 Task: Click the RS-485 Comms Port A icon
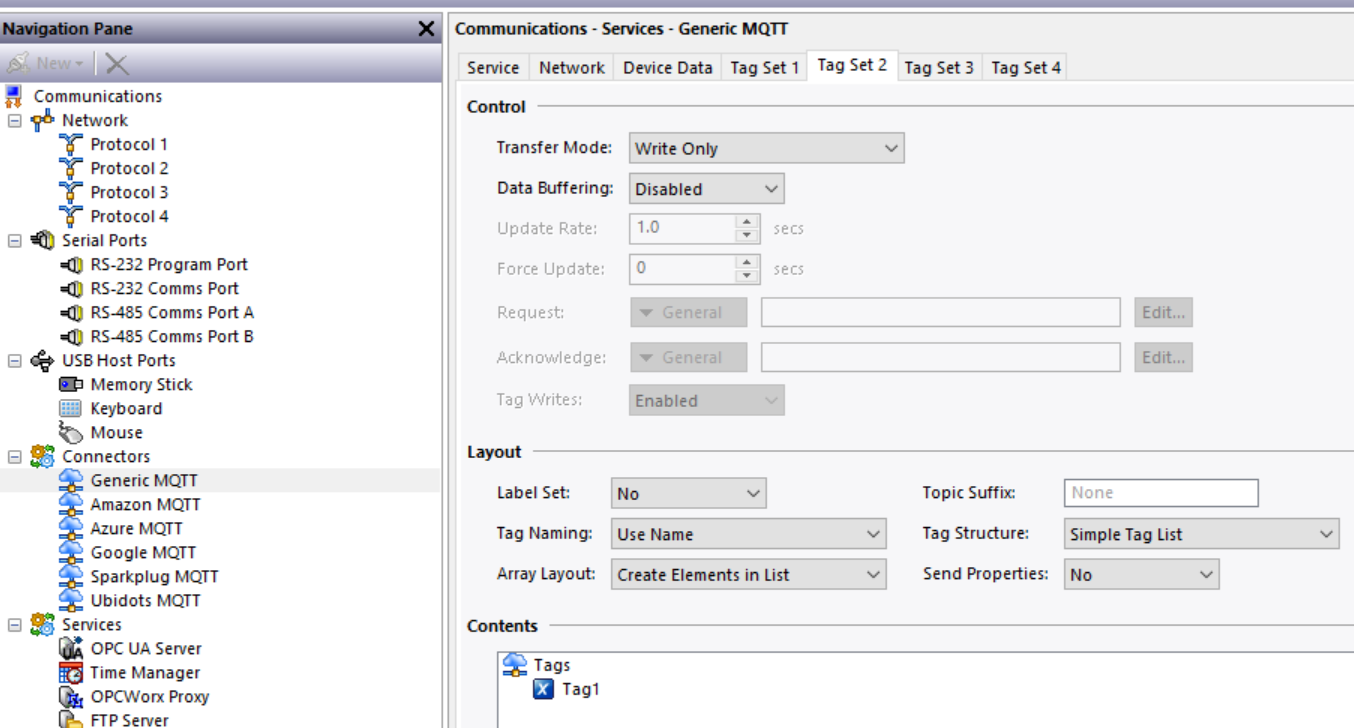pos(71,312)
